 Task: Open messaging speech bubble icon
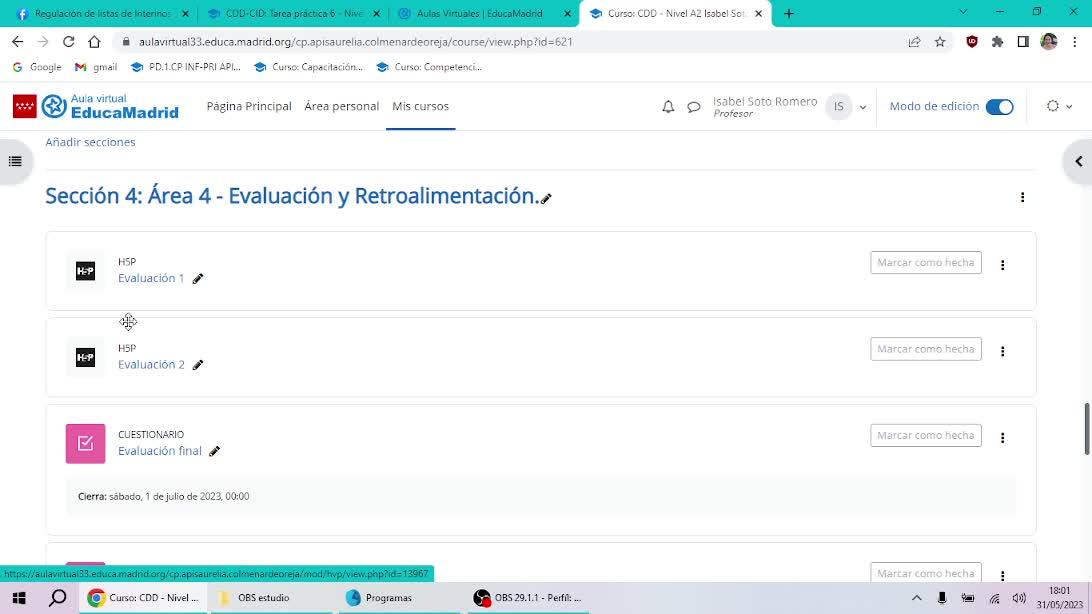click(x=694, y=107)
